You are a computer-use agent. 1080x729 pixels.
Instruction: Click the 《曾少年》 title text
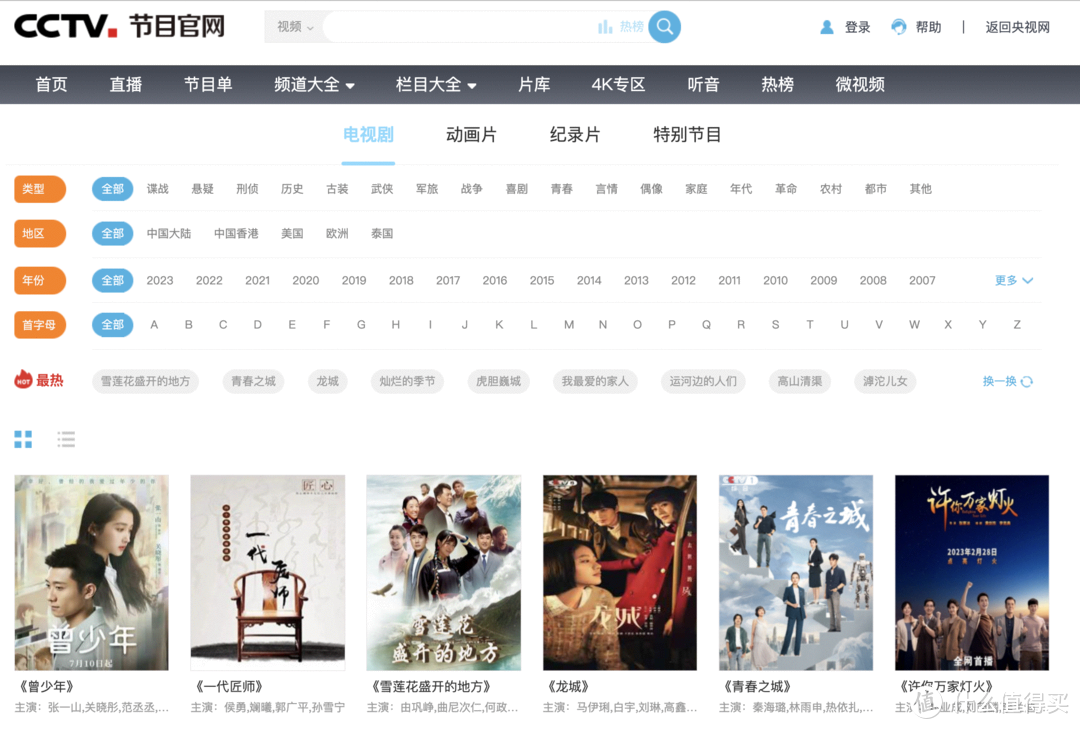click(45, 687)
